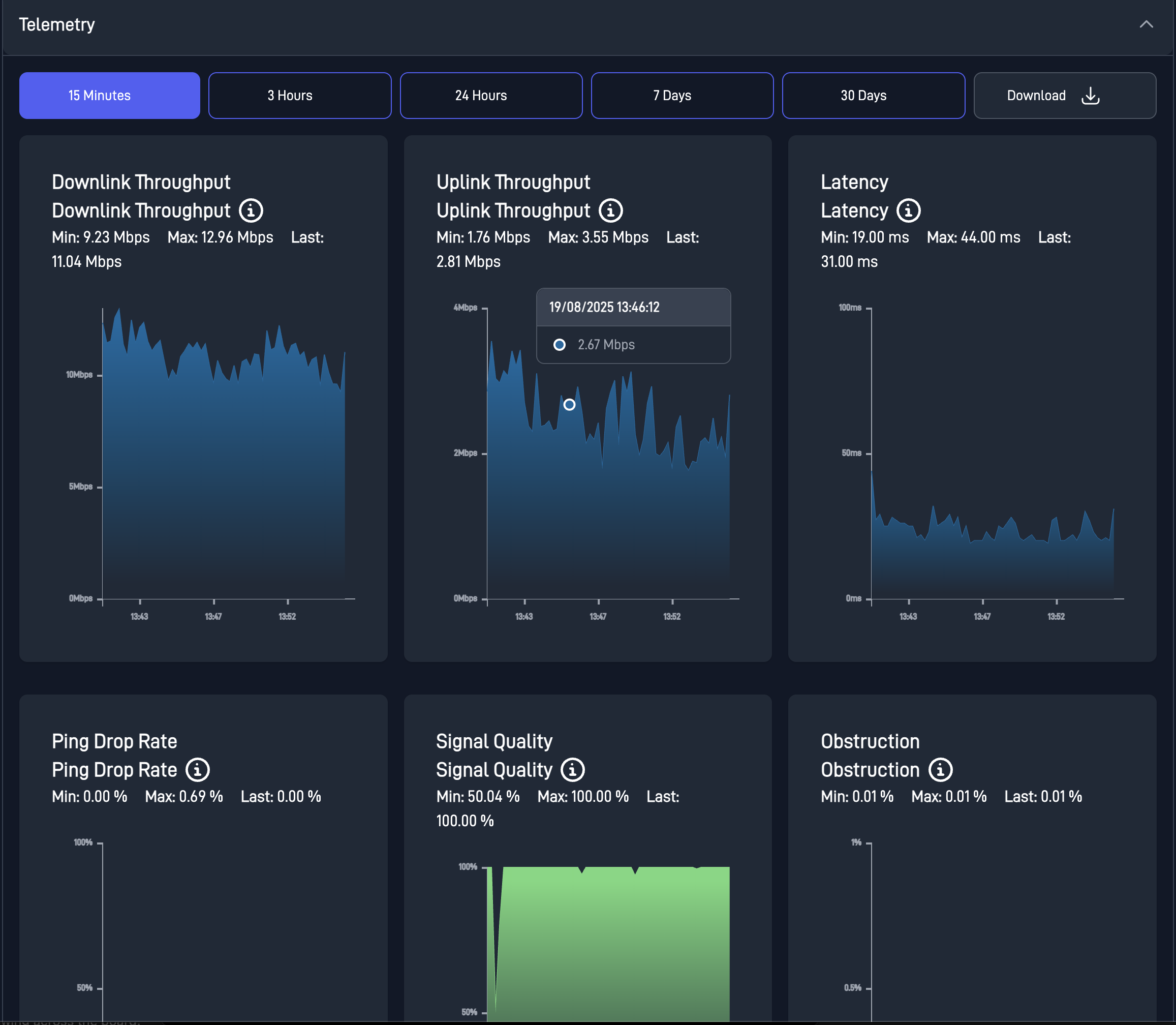Activate the 30 Days time range
Viewport: 1176px width, 1025px height.
click(x=873, y=96)
